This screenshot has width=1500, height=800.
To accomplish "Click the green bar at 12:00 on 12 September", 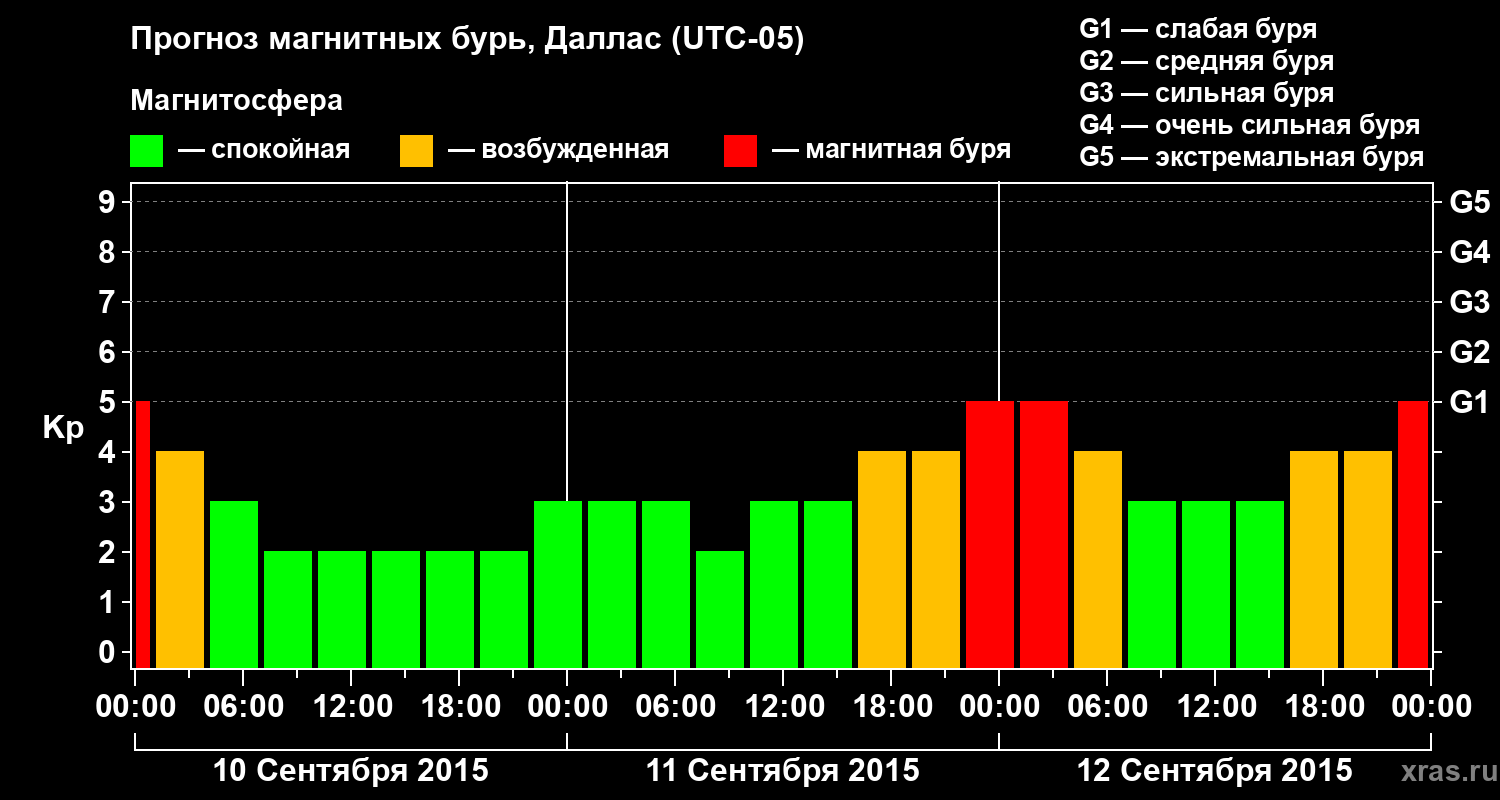I will pyautogui.click(x=1206, y=584).
